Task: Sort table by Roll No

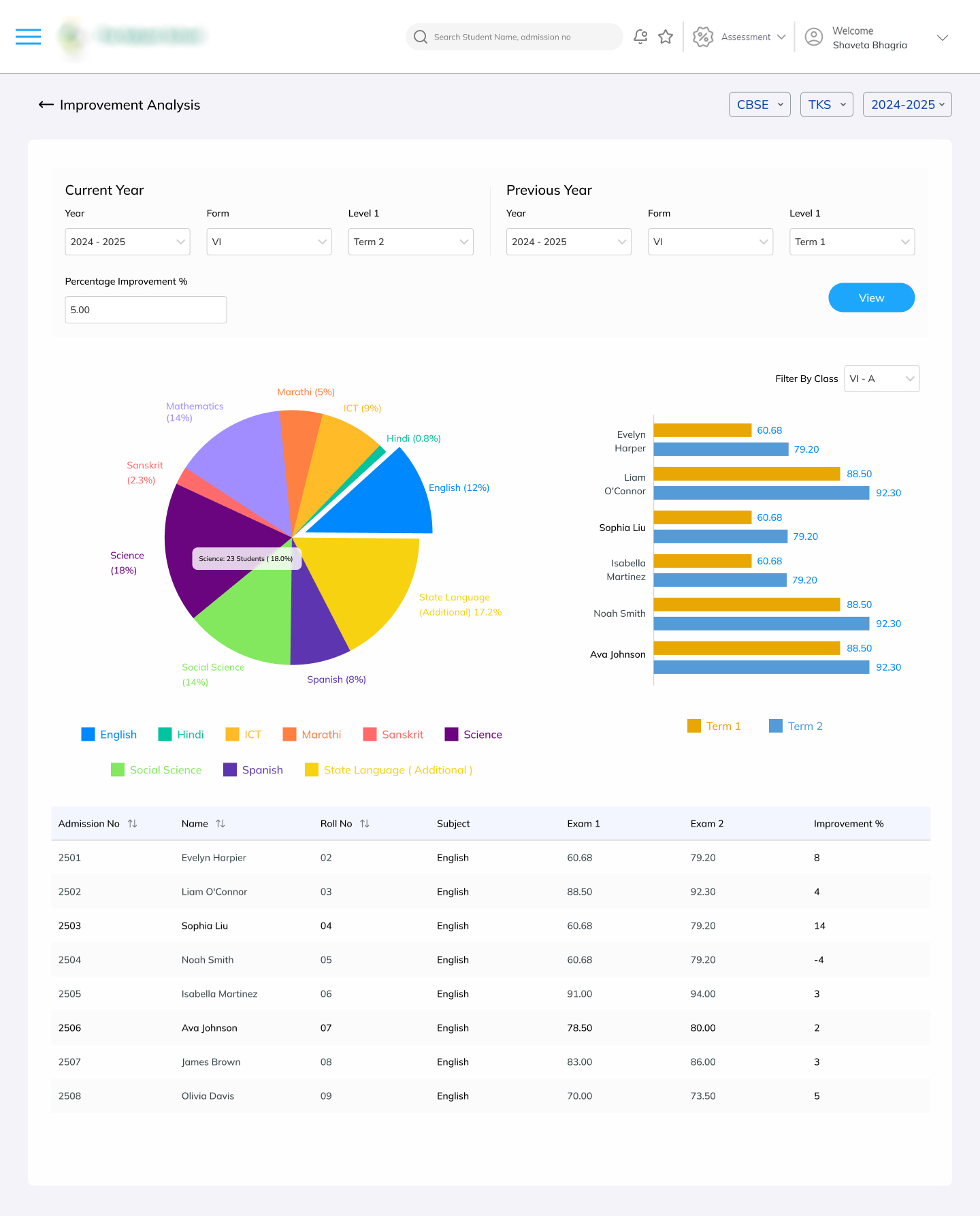Action: [x=365, y=824]
